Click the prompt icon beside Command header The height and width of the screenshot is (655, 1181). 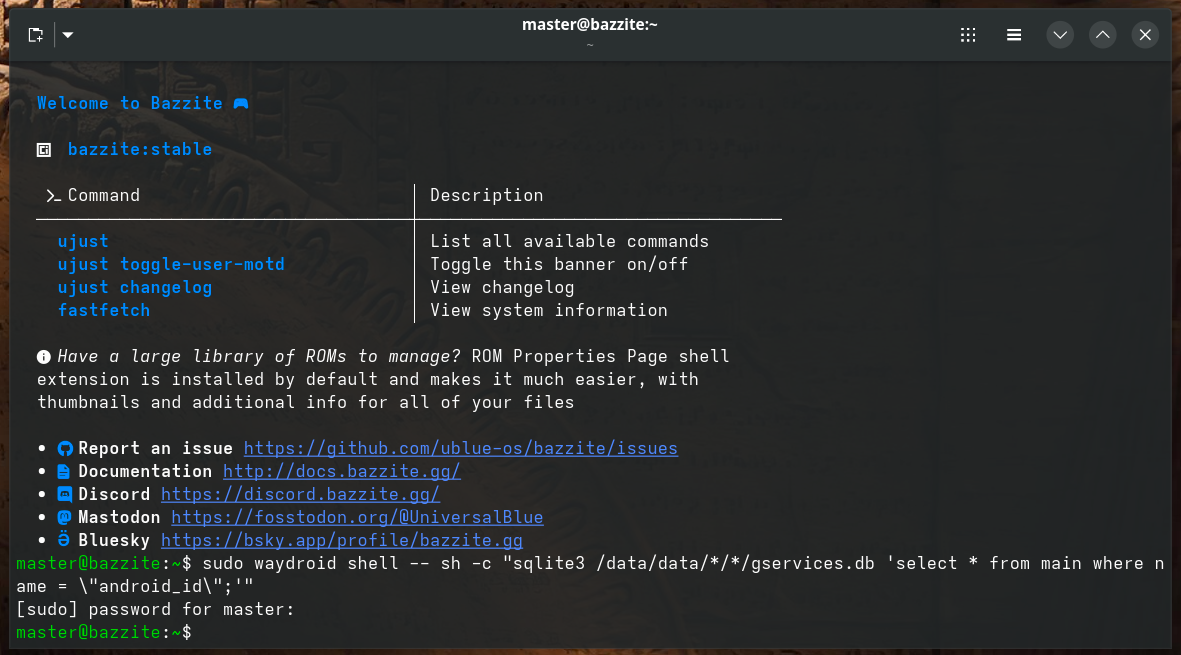pos(53,196)
